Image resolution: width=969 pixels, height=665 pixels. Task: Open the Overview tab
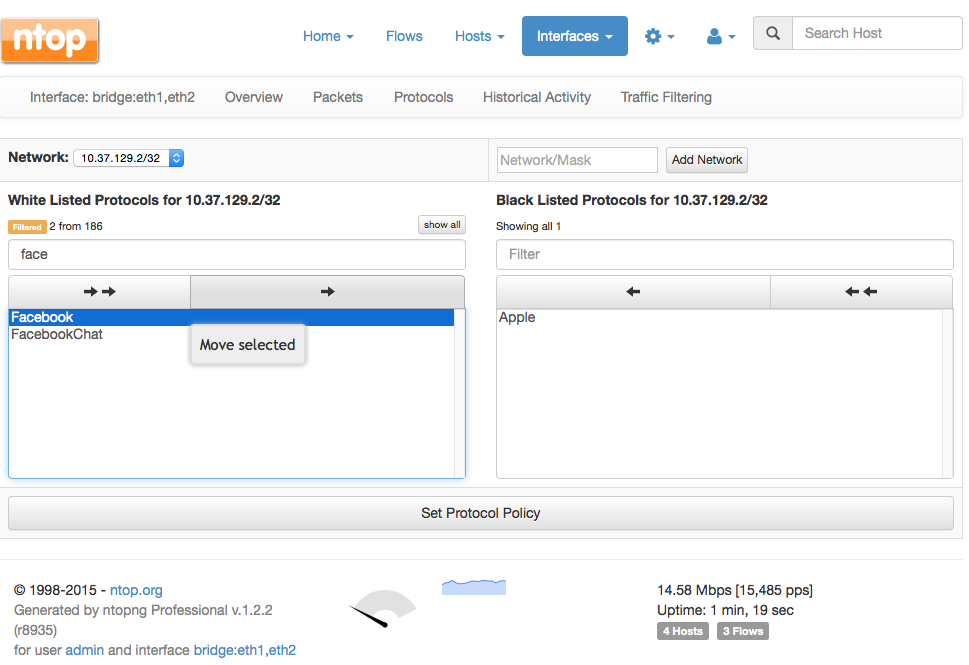[x=253, y=97]
